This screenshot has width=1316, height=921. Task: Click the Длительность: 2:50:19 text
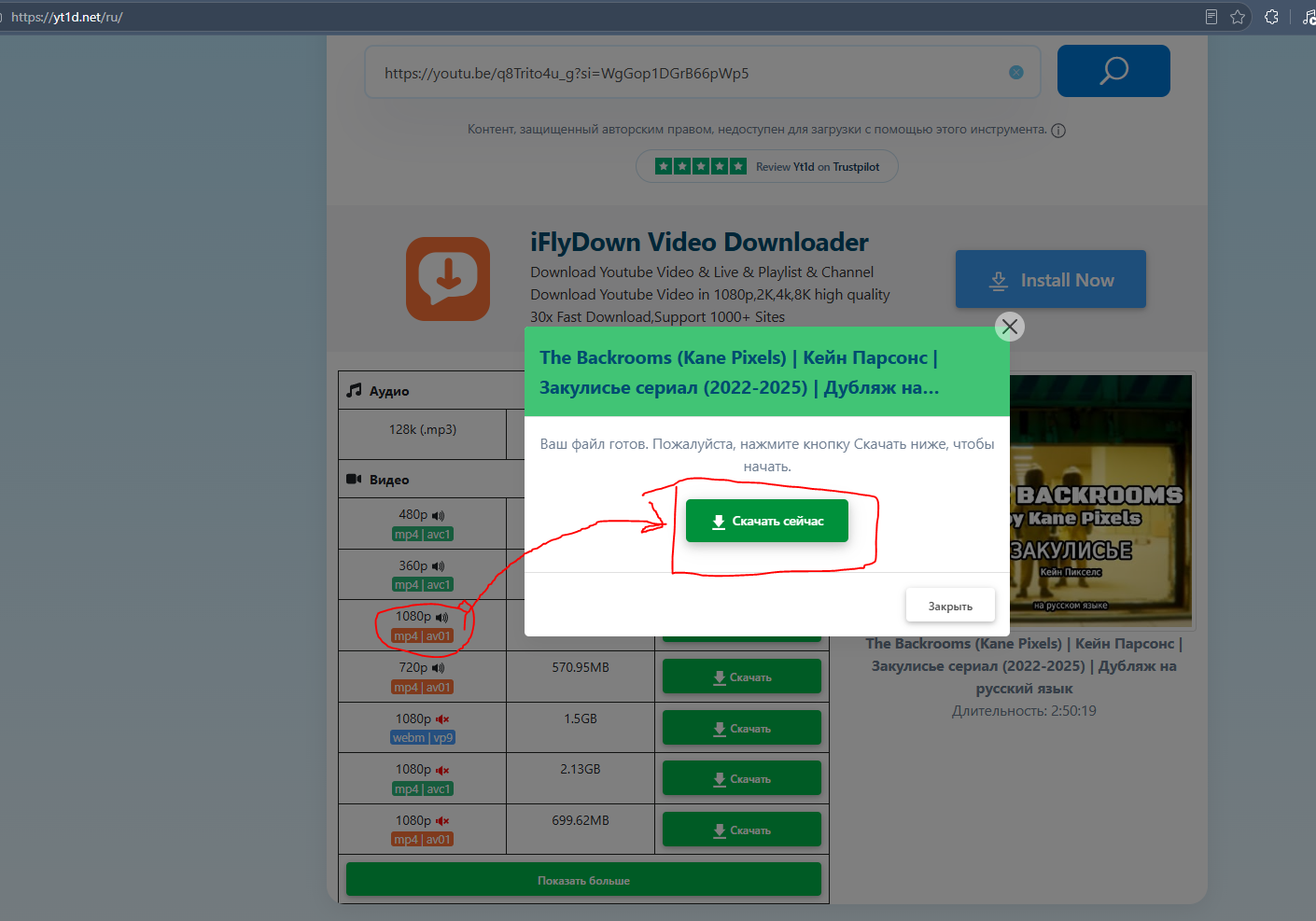click(x=1024, y=711)
